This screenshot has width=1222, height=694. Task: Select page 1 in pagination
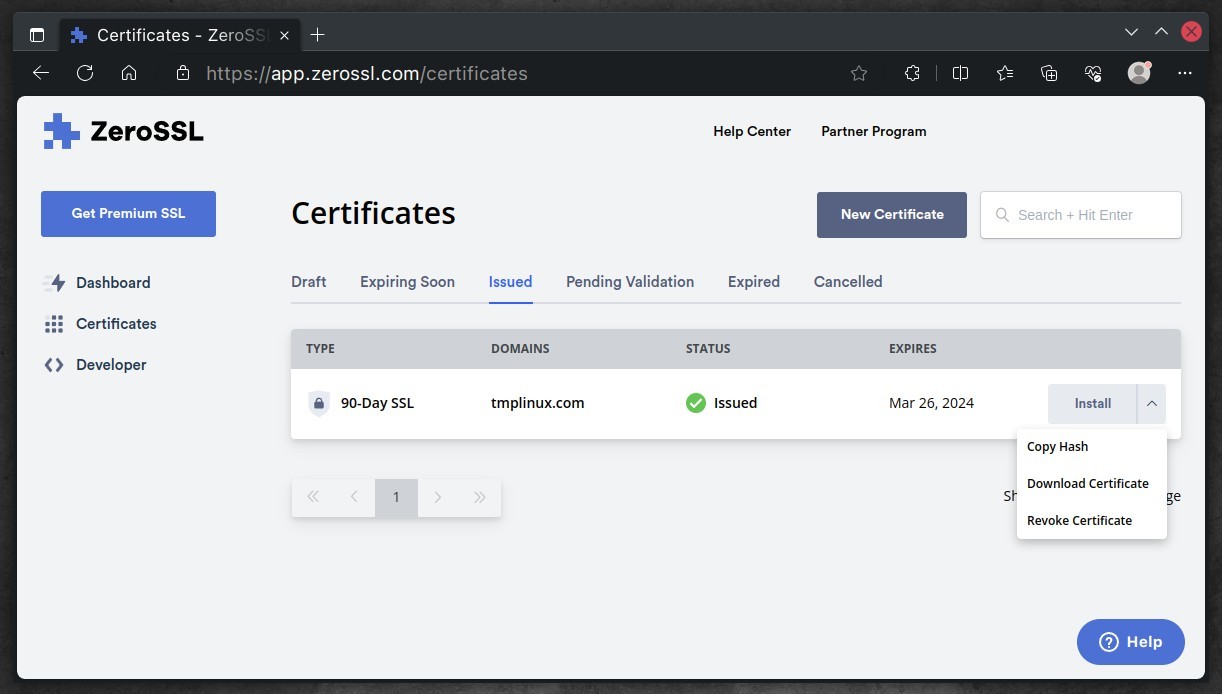396,497
